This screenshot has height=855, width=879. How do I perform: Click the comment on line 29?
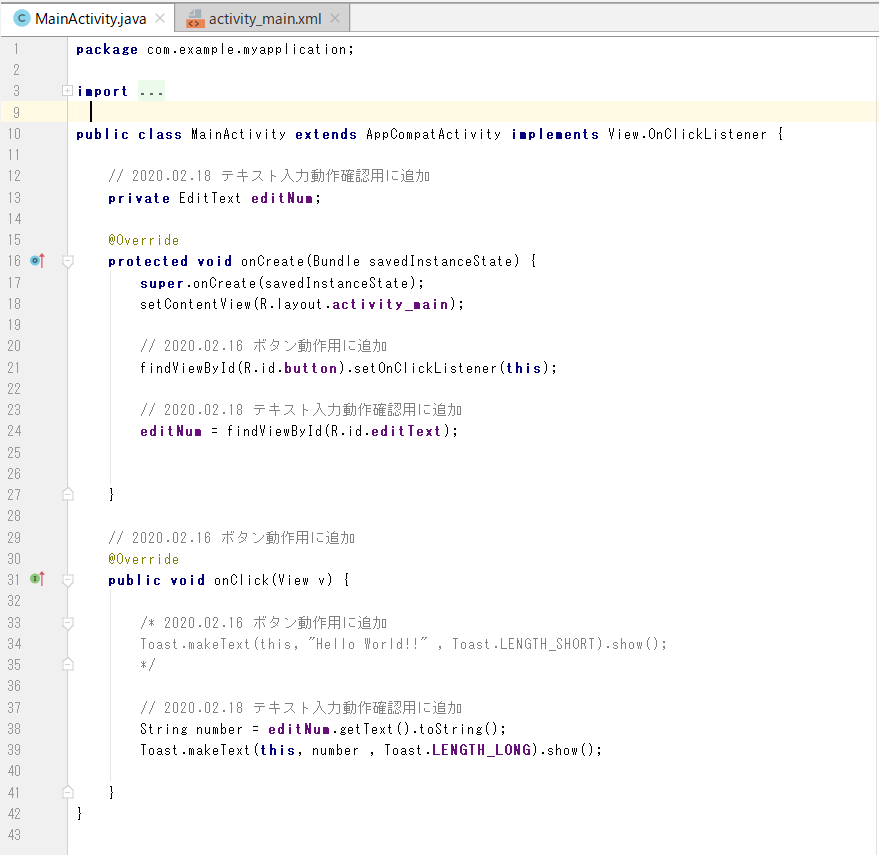pos(232,538)
